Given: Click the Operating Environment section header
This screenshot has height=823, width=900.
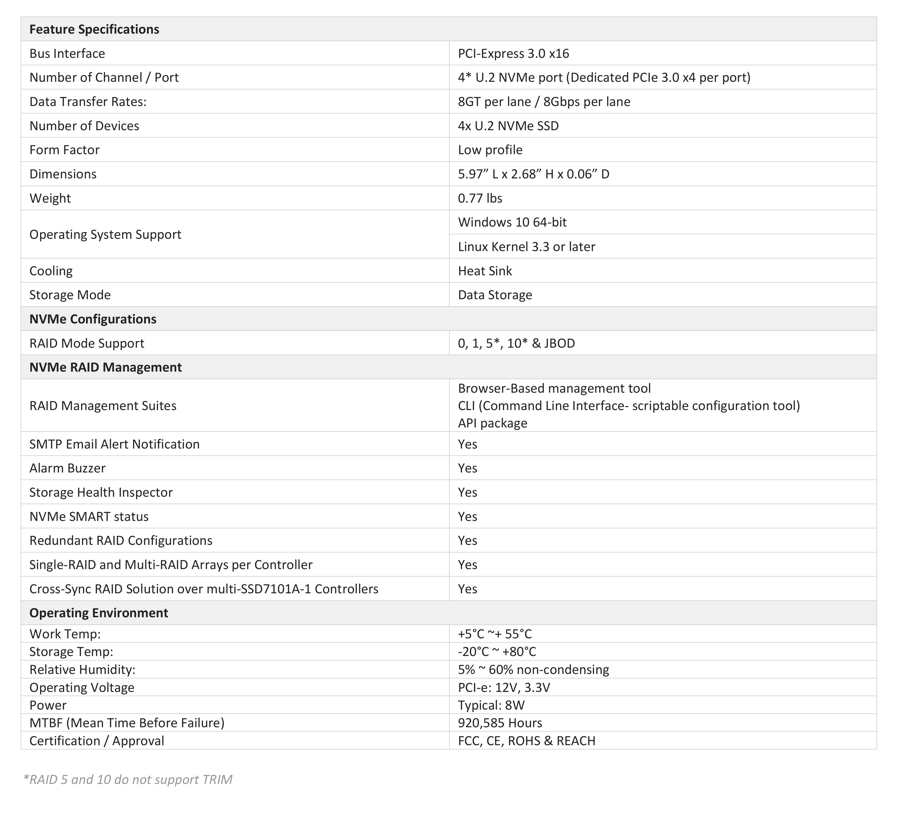Looking at the screenshot, I should tap(99, 613).
